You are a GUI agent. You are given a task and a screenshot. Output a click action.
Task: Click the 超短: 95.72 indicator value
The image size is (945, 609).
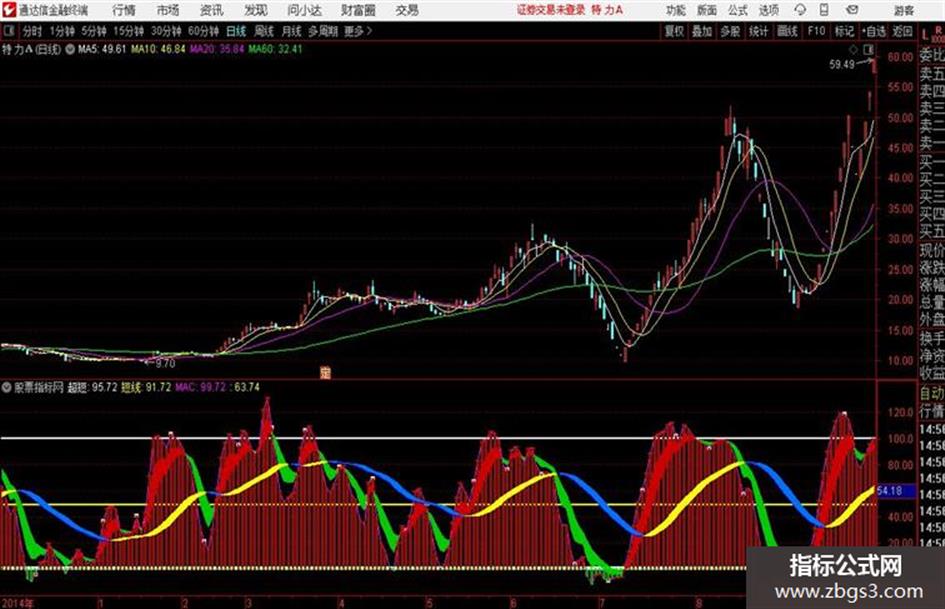point(92,387)
